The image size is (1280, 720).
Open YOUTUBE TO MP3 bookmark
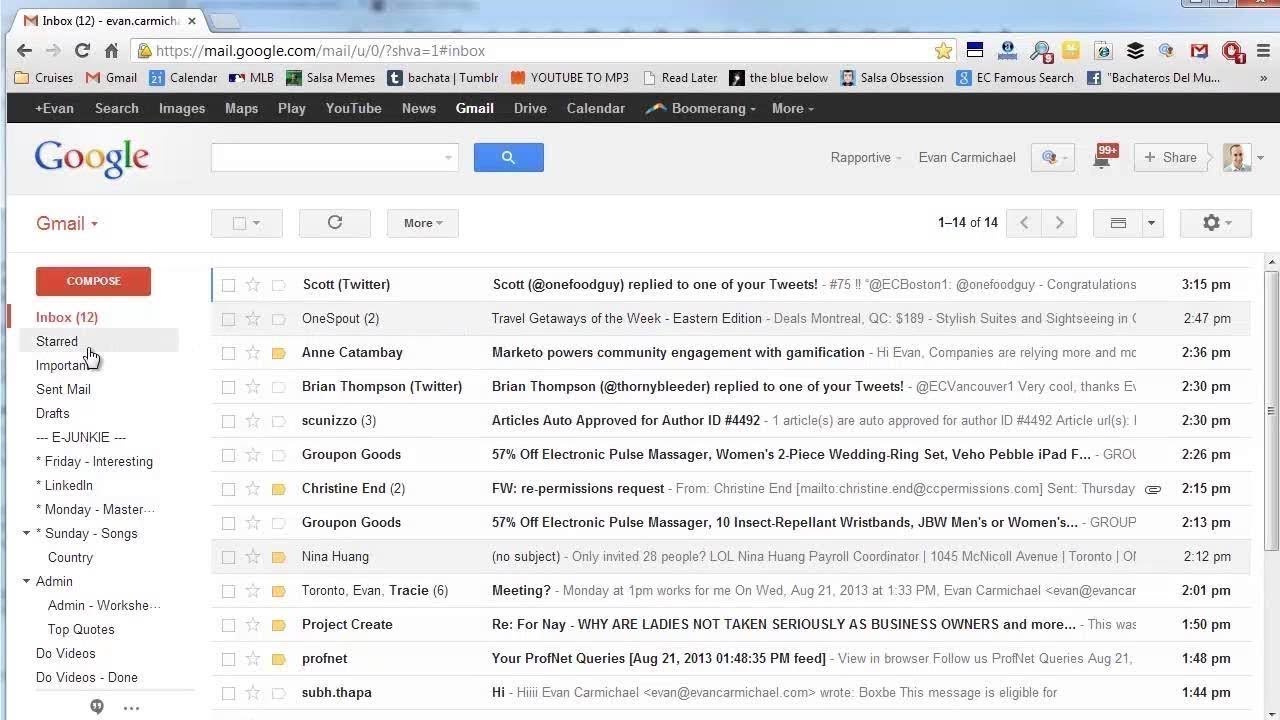pyautogui.click(x=570, y=77)
